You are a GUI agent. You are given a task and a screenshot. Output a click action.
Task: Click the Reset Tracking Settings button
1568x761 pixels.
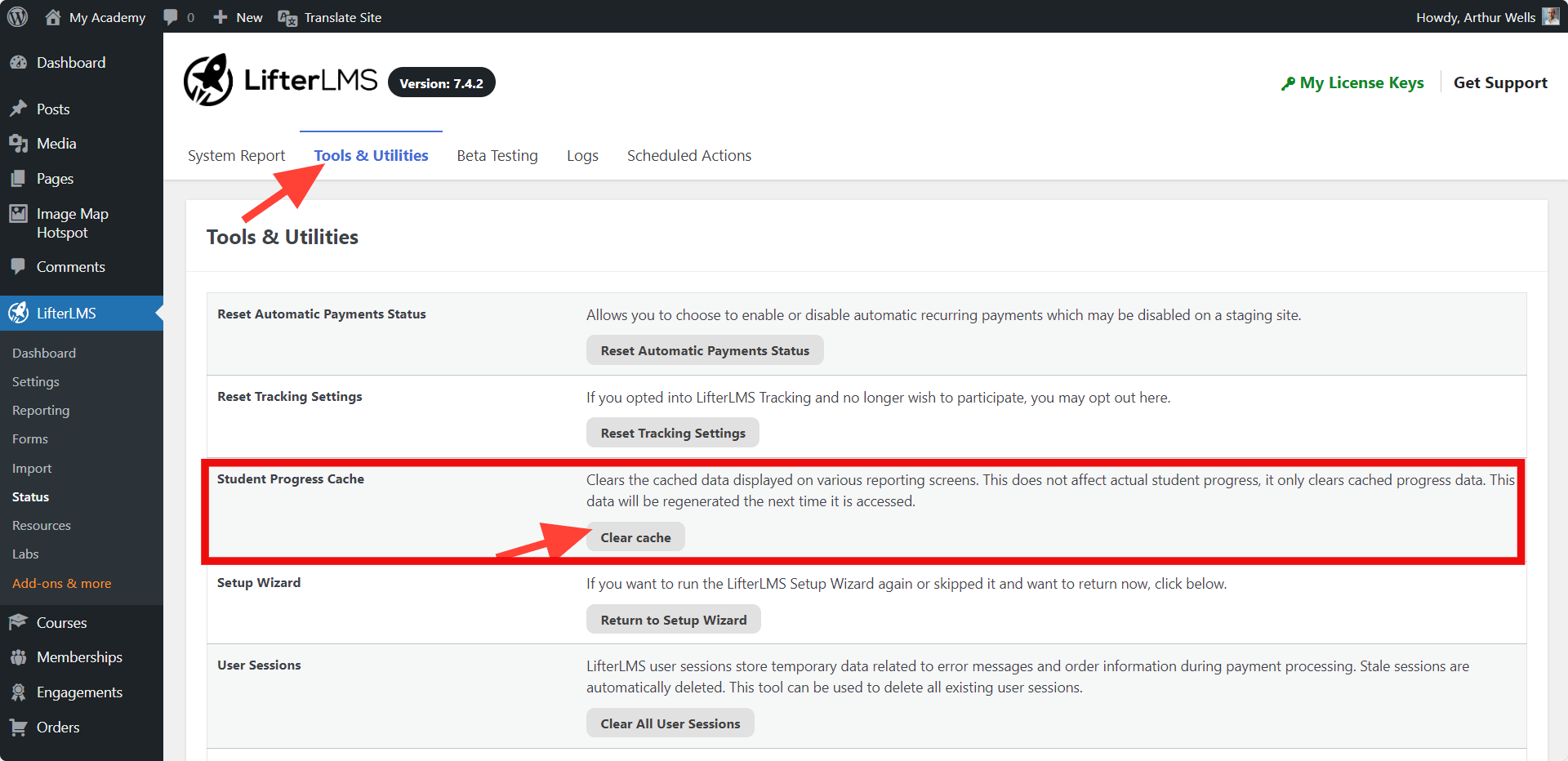pyautogui.click(x=673, y=433)
